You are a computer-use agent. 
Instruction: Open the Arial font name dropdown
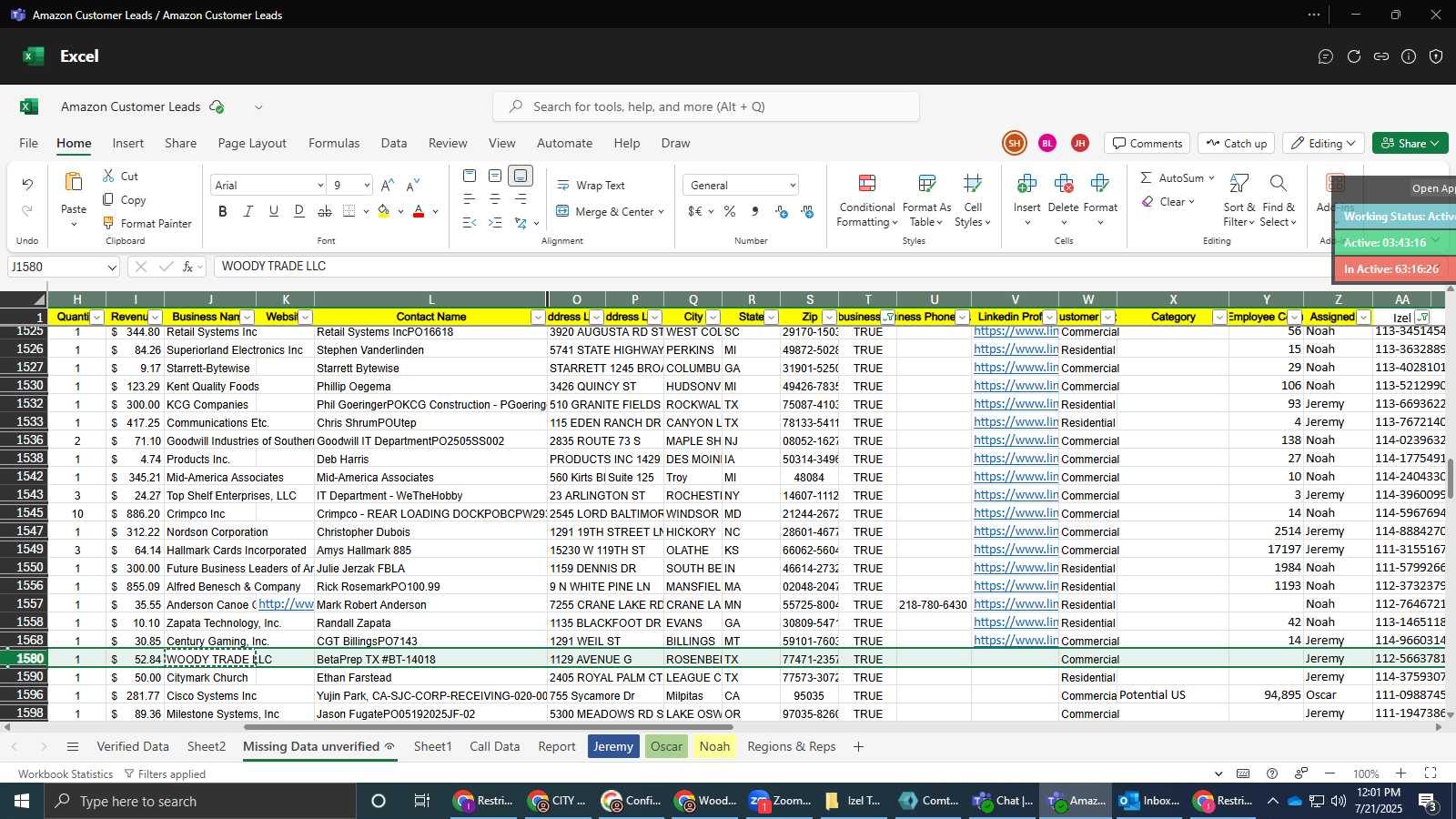tap(320, 186)
